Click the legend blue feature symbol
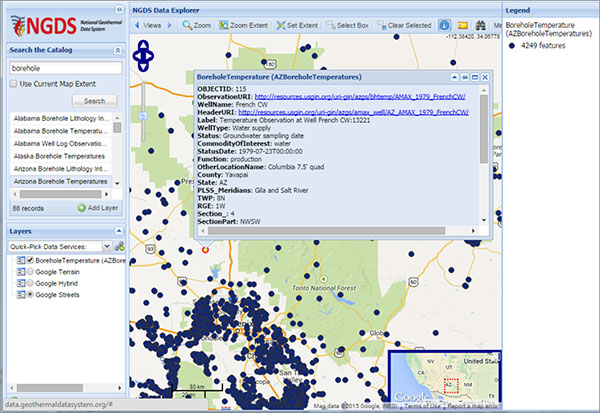This screenshot has width=600, height=413. 512,46
